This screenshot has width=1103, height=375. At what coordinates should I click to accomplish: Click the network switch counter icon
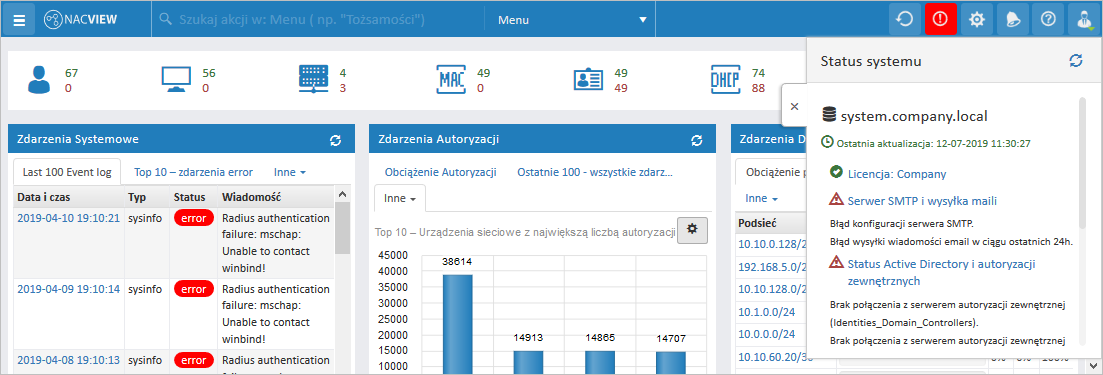(x=313, y=80)
